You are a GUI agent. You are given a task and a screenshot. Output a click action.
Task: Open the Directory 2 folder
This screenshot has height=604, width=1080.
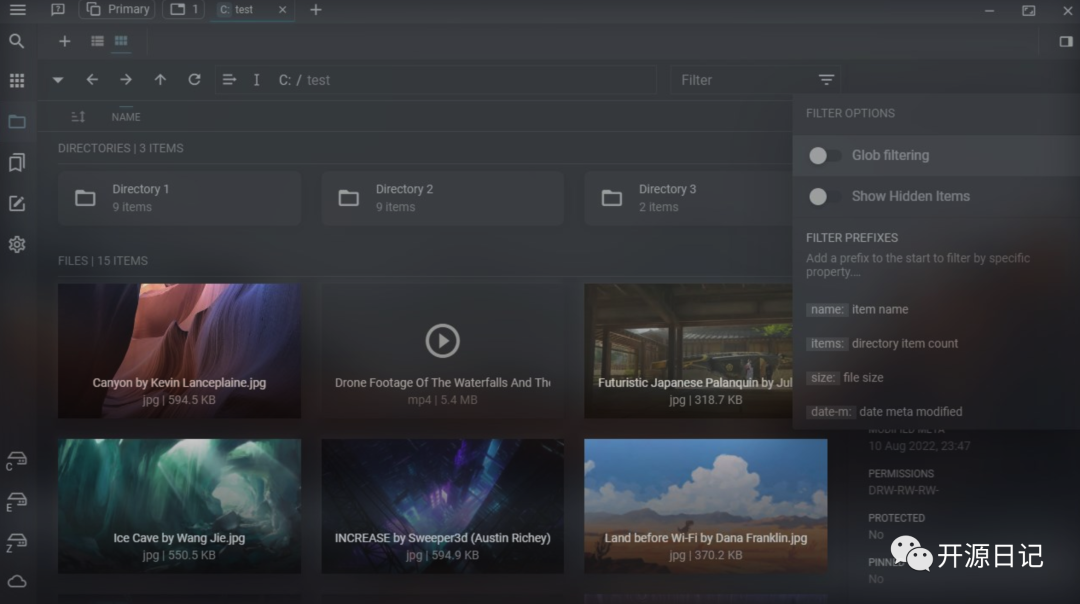[x=442, y=198]
